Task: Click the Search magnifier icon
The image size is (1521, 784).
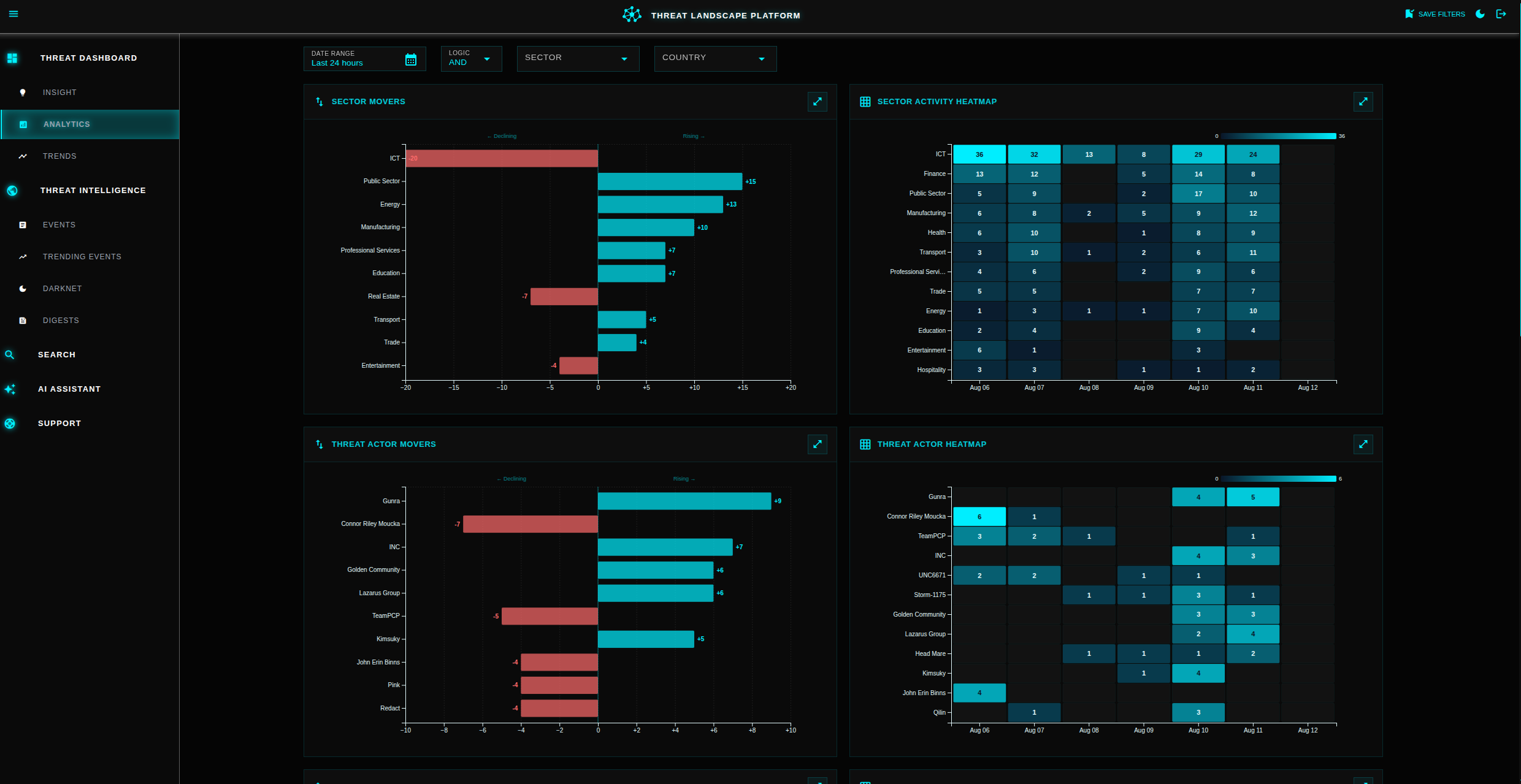Action: coord(10,355)
